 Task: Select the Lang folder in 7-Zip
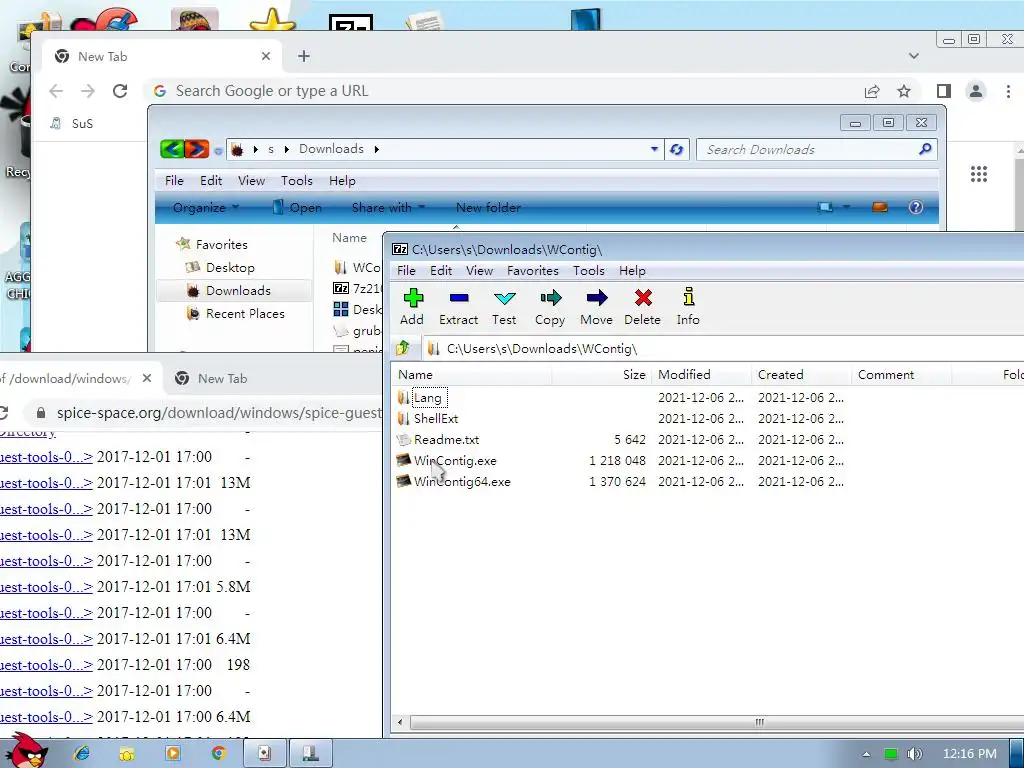[428, 398]
